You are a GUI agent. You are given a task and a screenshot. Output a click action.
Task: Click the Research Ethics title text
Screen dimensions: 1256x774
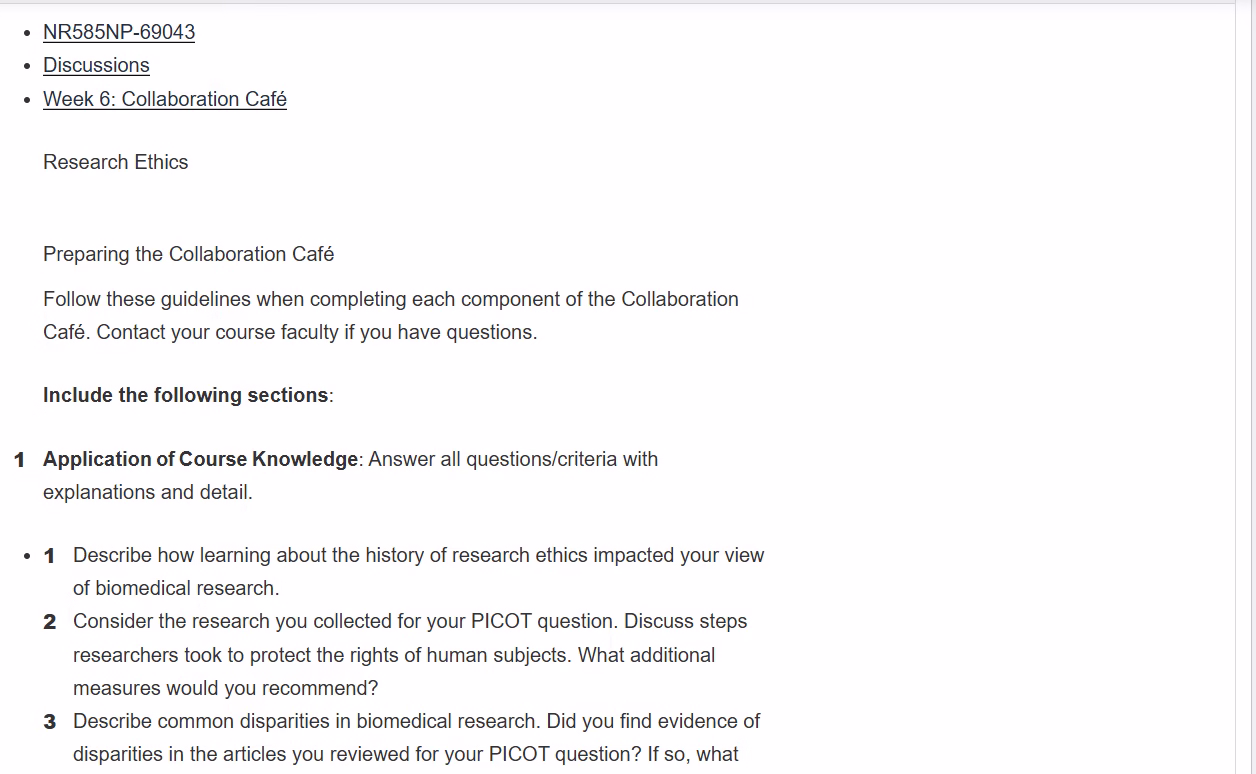[x=116, y=162]
